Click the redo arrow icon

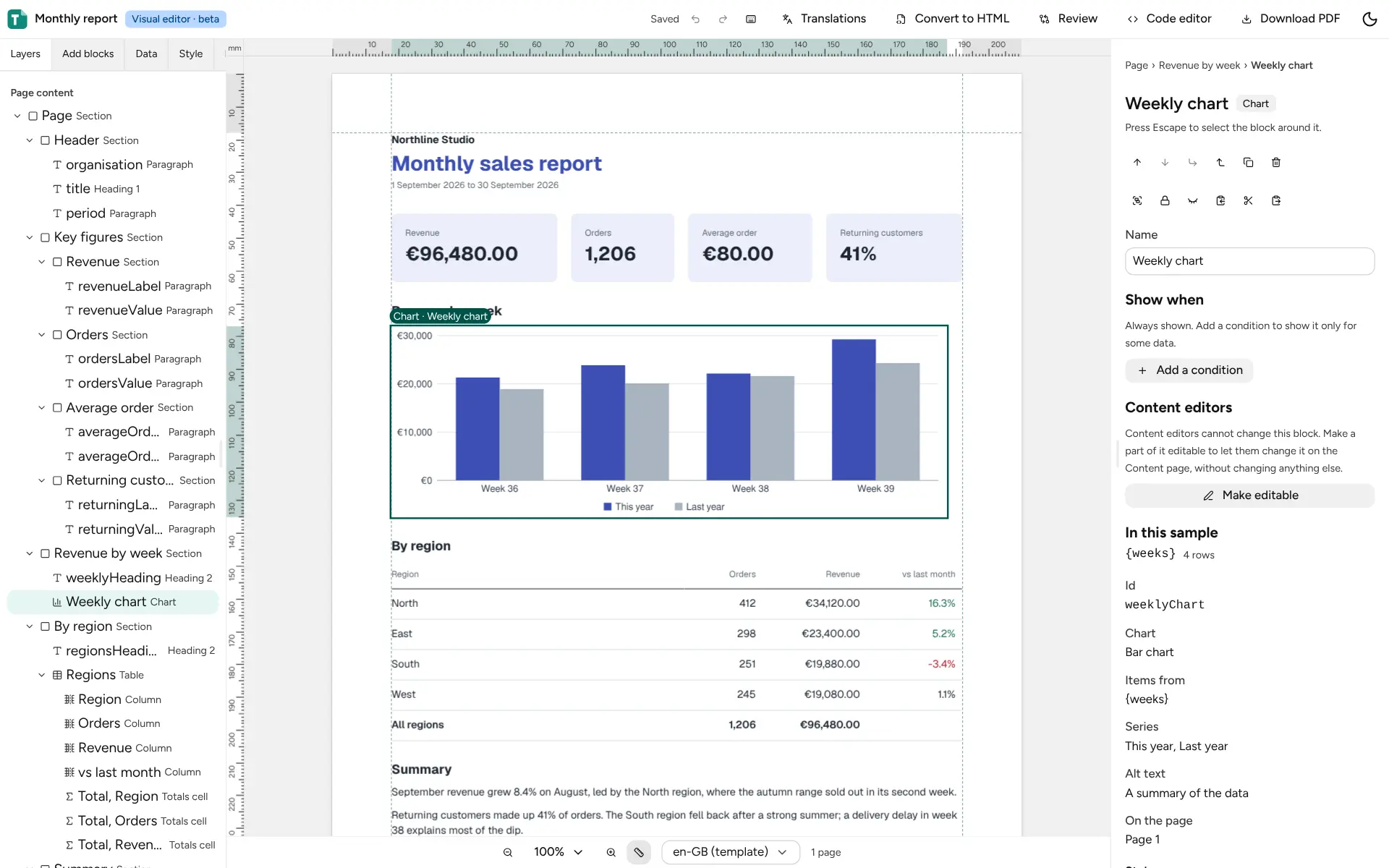point(723,20)
